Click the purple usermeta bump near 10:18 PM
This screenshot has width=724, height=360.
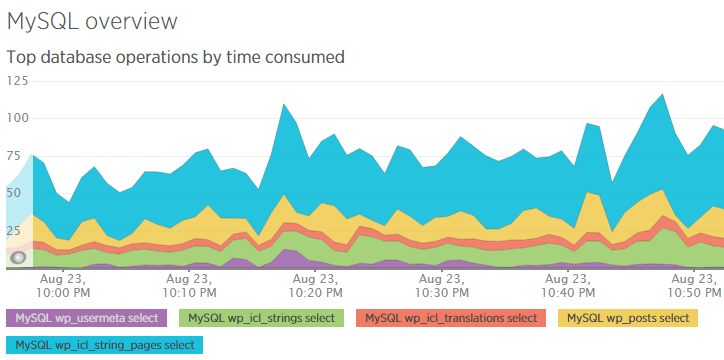[x=287, y=256]
